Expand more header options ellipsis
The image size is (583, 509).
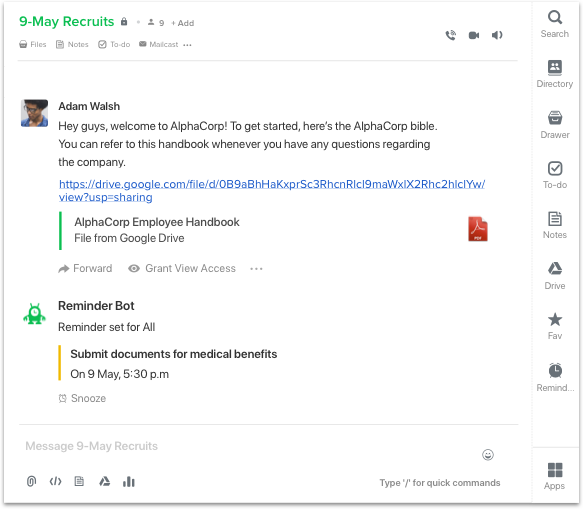[187, 45]
